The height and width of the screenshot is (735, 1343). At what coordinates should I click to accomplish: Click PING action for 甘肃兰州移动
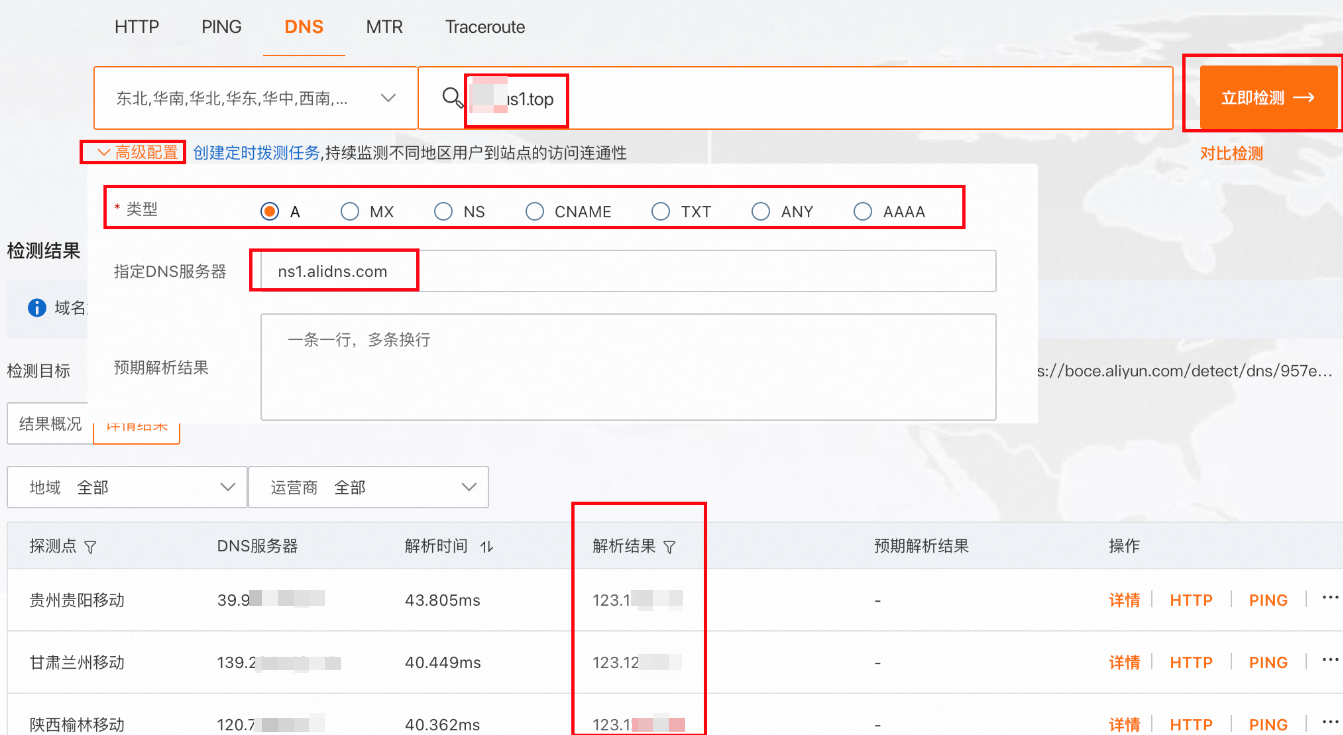point(1268,662)
